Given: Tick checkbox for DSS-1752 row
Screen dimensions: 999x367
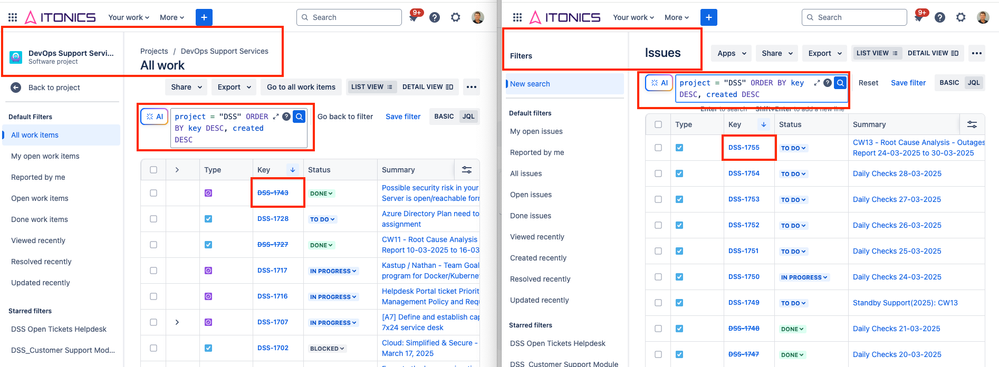Looking at the screenshot, I should (658, 225).
